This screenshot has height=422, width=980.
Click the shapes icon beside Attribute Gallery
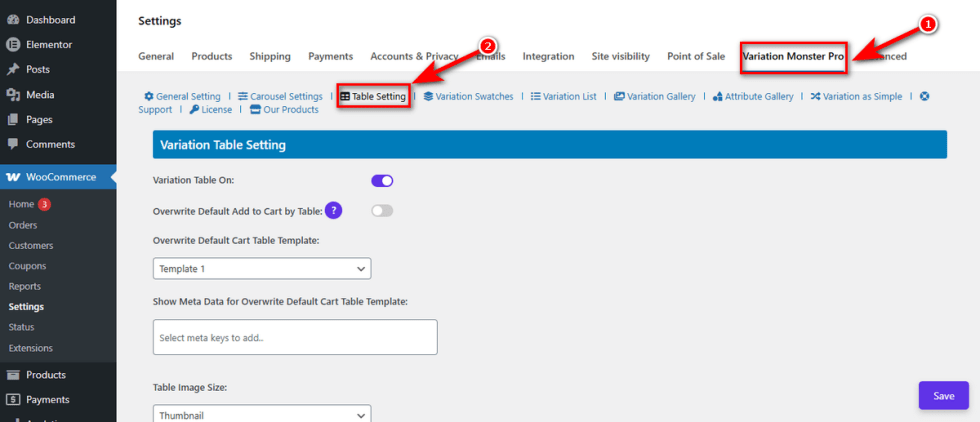(718, 96)
